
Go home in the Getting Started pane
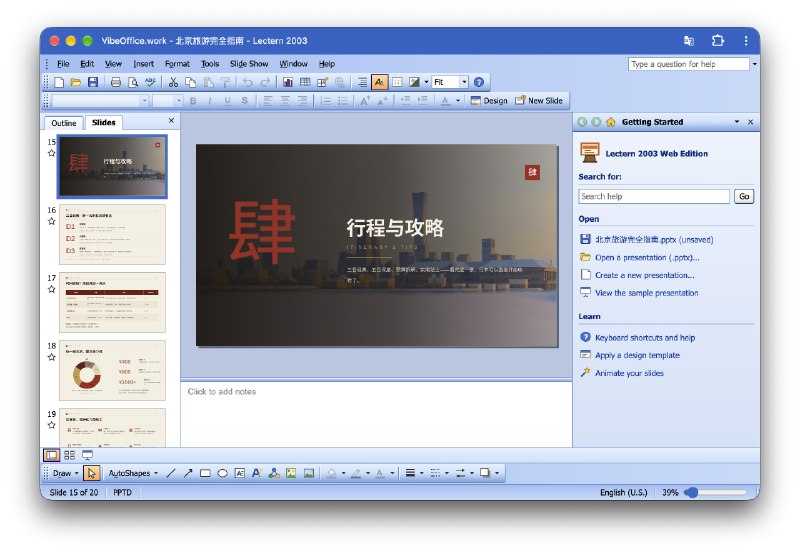point(610,122)
